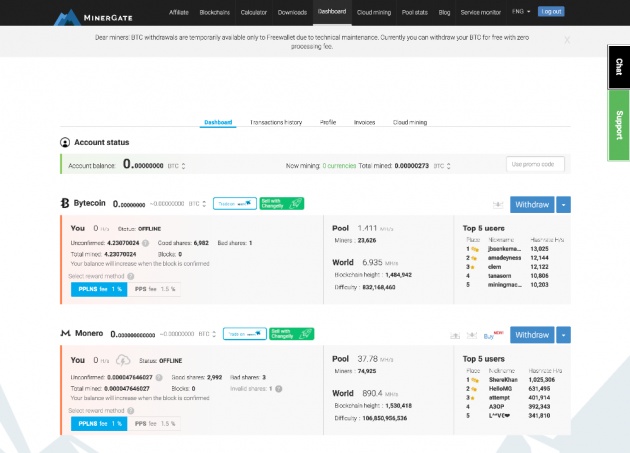Click Bytecoin Sell with Changelly button
The image size is (630, 453).
pos(282,203)
